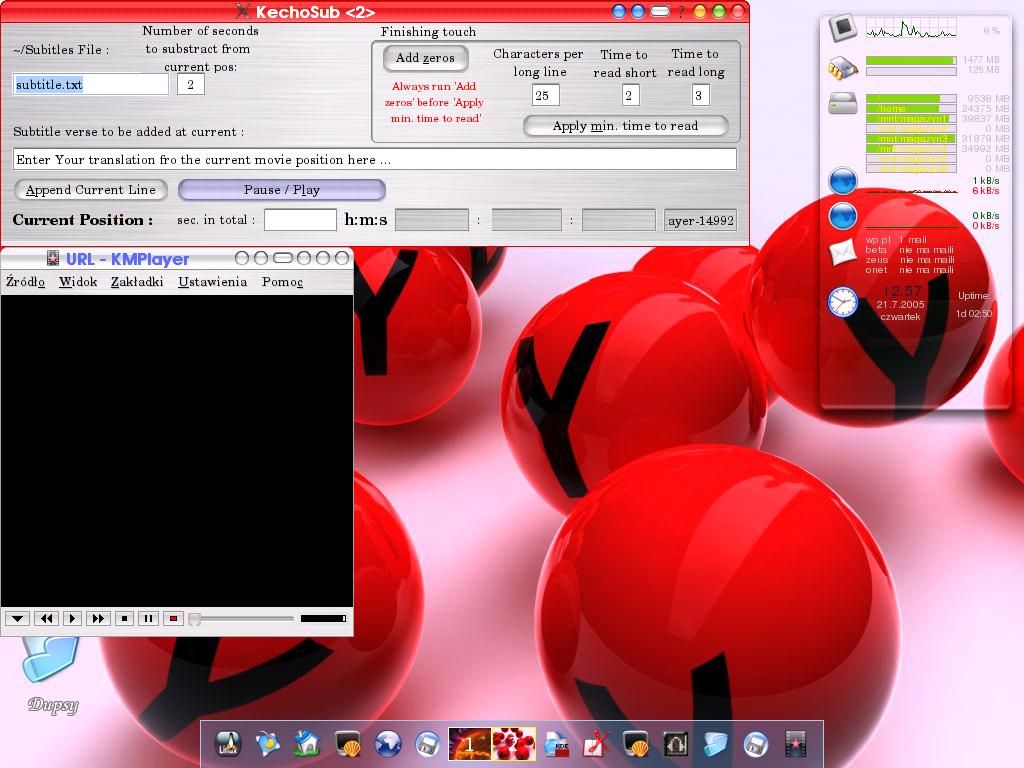Screen dimensions: 1024x768
Task: Open the Home folder house icon in dock
Action: pos(307,743)
